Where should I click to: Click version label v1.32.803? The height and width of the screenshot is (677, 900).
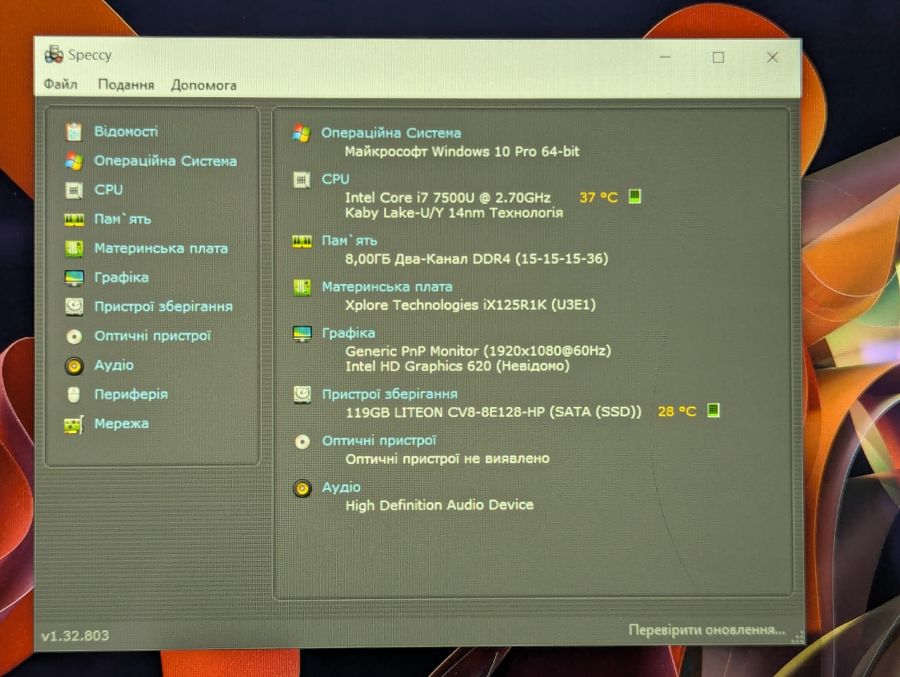(75, 635)
